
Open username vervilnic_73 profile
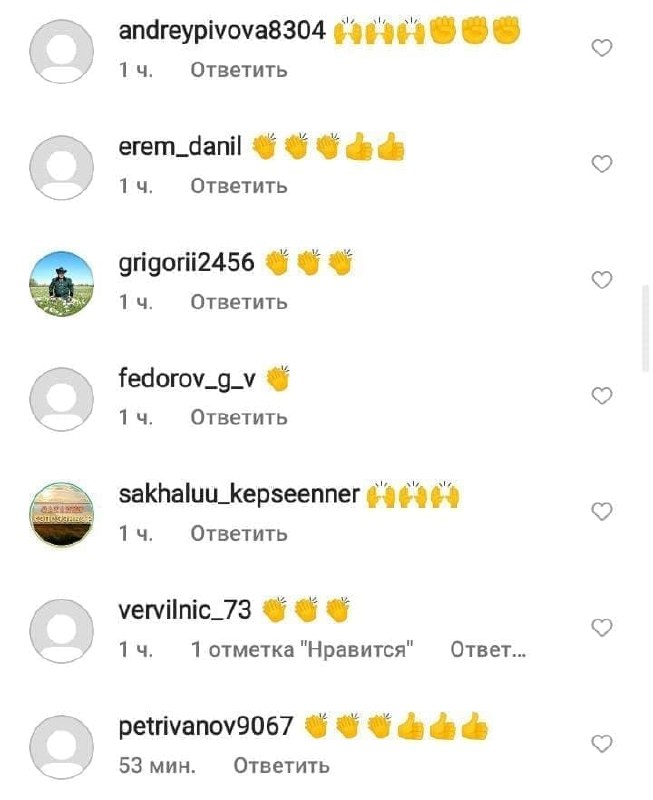(185, 610)
